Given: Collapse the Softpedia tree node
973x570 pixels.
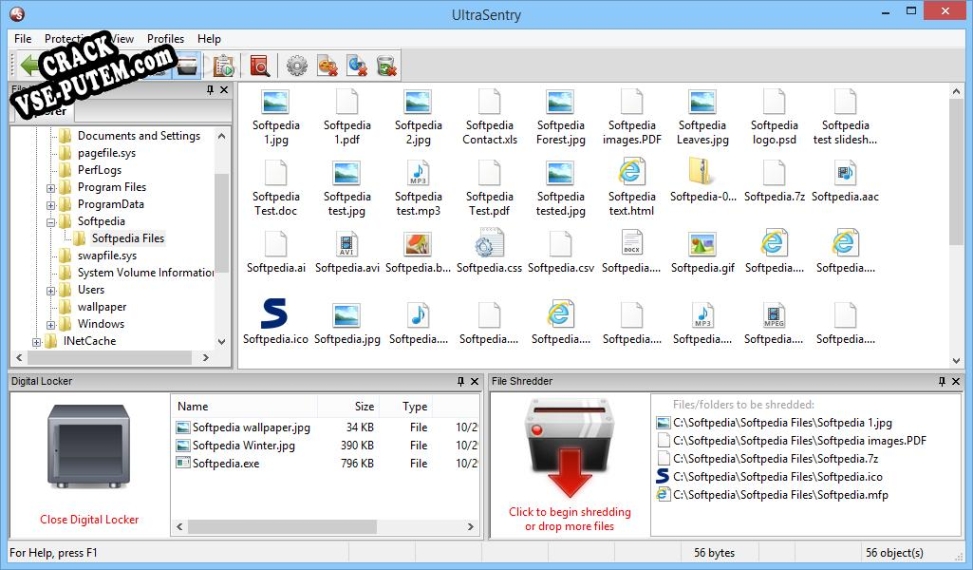Looking at the screenshot, I should click(x=51, y=222).
